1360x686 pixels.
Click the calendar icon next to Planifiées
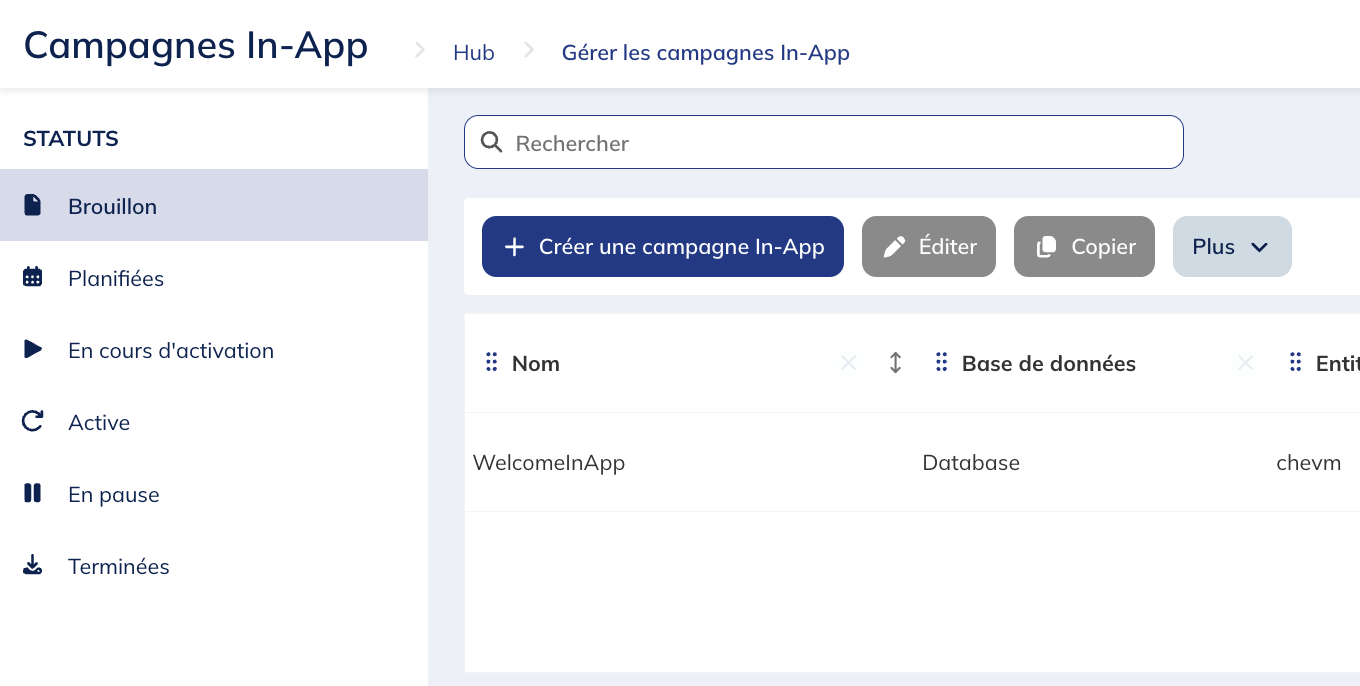tap(32, 278)
